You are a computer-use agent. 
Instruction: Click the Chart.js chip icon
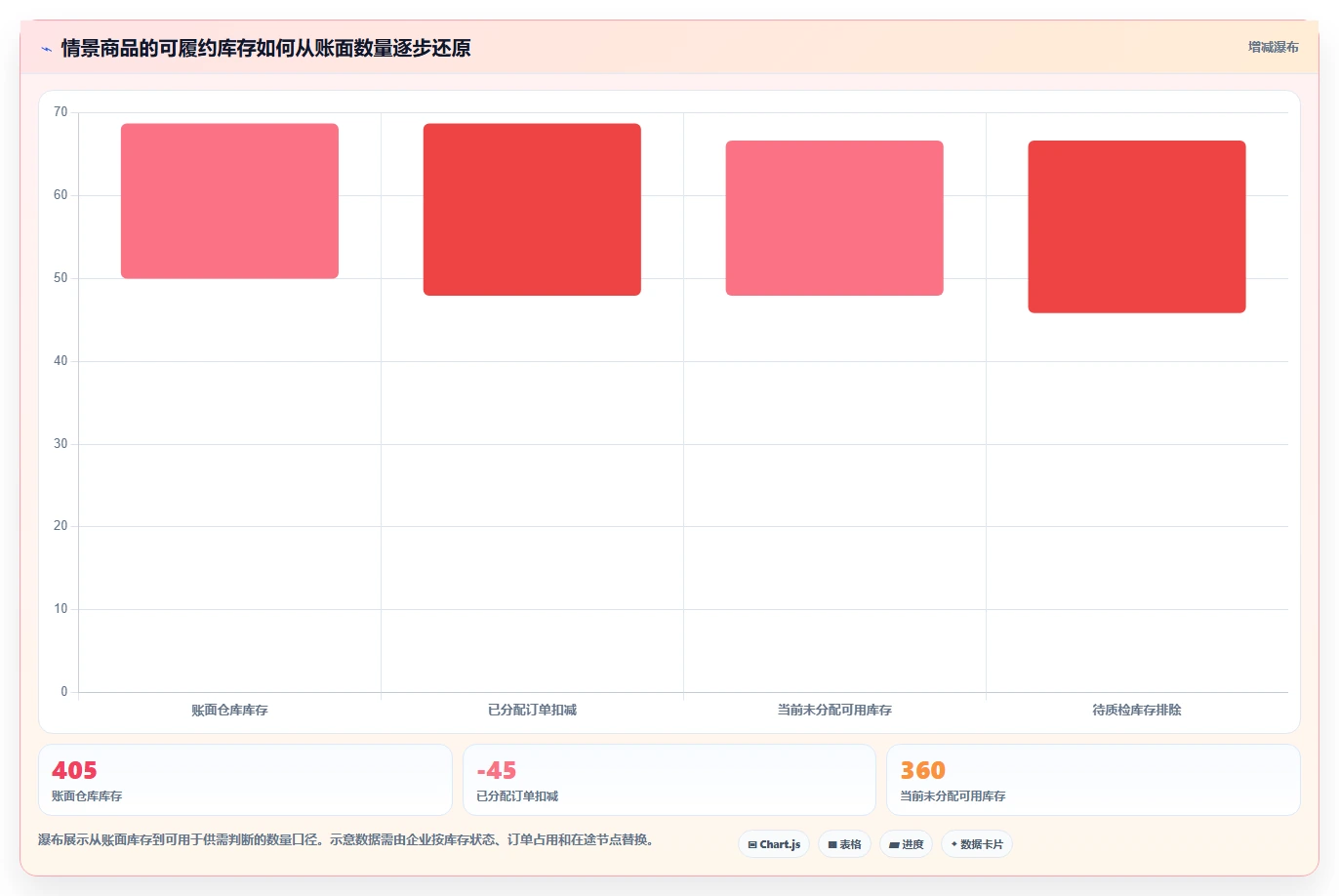click(x=752, y=845)
